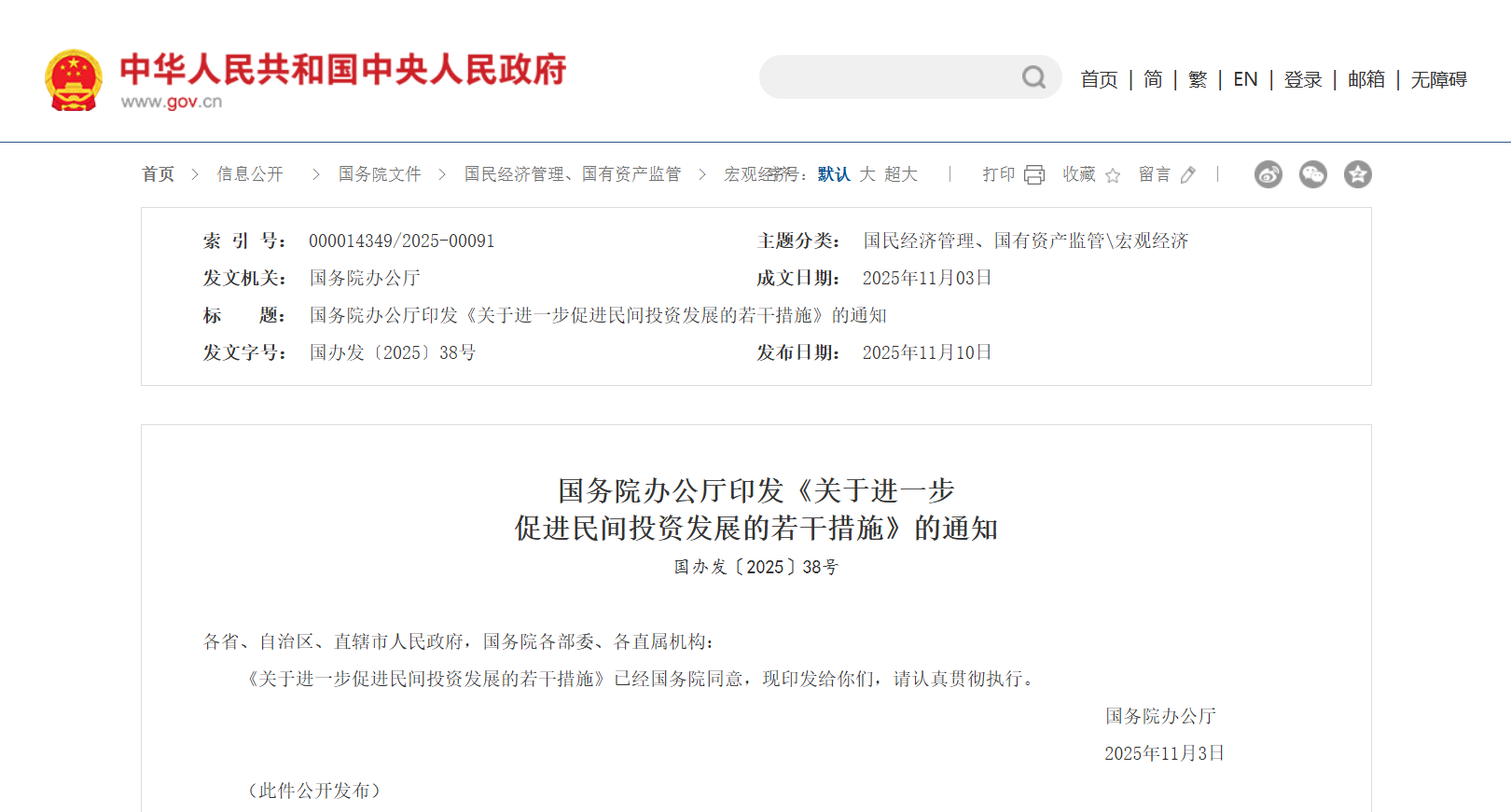Switch font size to 超大
Screen dimensions: 1511x812
(901, 174)
